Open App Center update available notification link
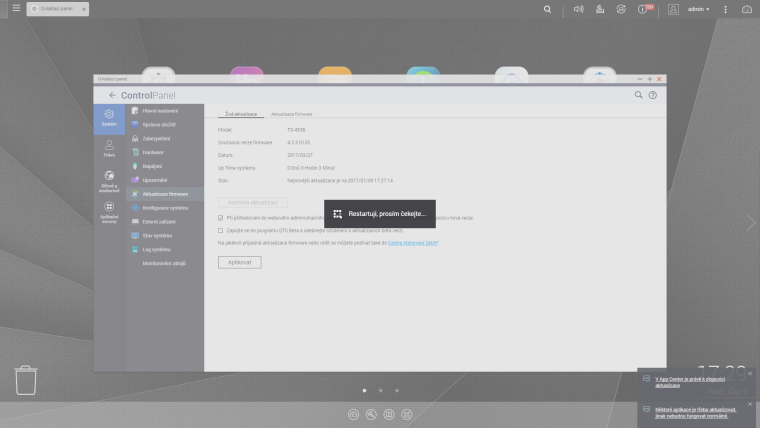The image size is (760, 428). pos(690,382)
